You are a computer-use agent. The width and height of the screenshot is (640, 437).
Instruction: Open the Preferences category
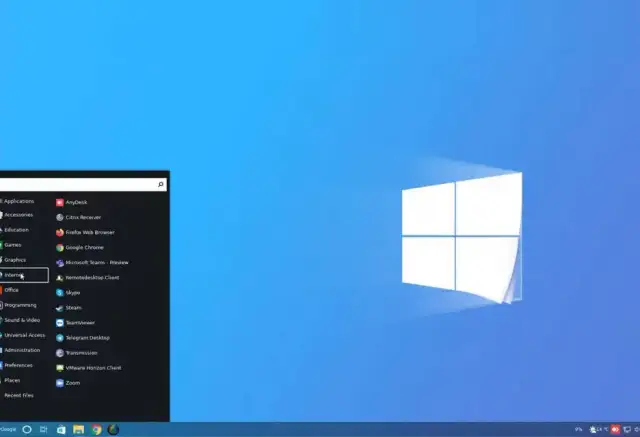coord(17,366)
